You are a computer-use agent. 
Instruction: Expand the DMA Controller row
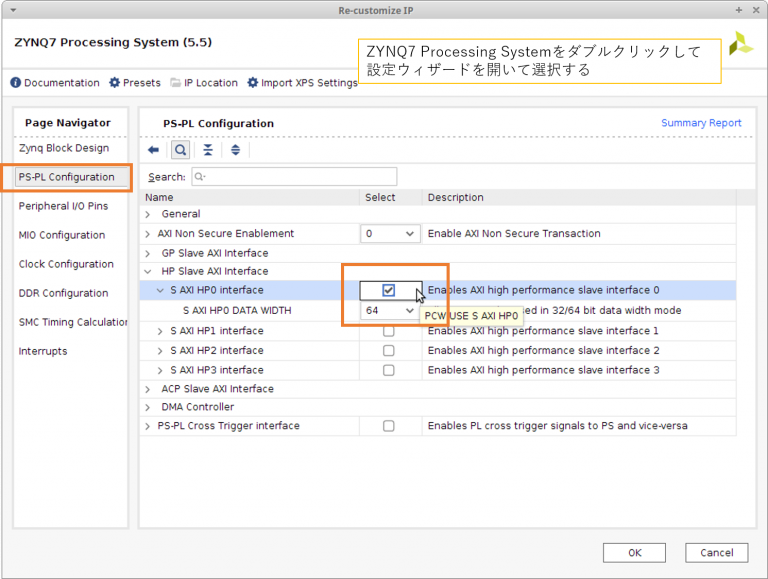(x=148, y=407)
